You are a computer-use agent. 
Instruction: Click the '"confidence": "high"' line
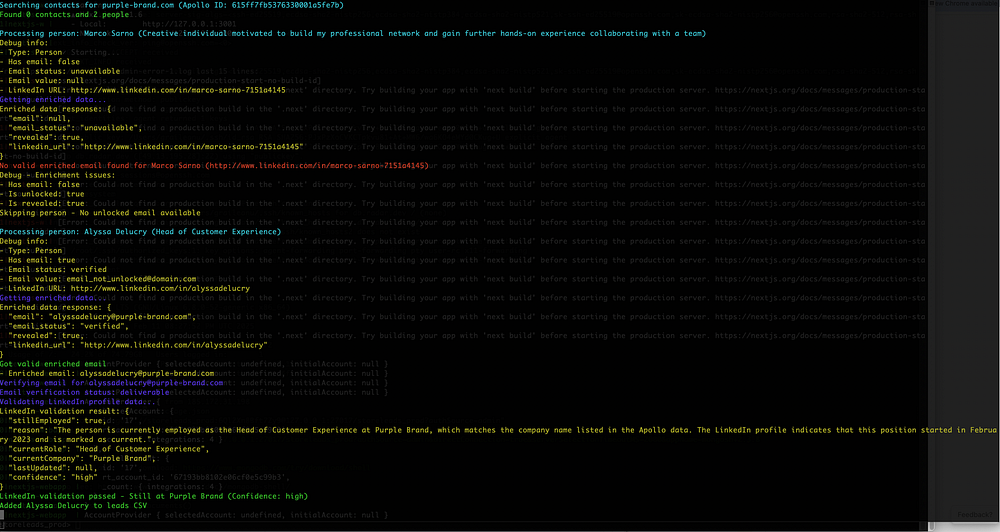tap(53, 477)
